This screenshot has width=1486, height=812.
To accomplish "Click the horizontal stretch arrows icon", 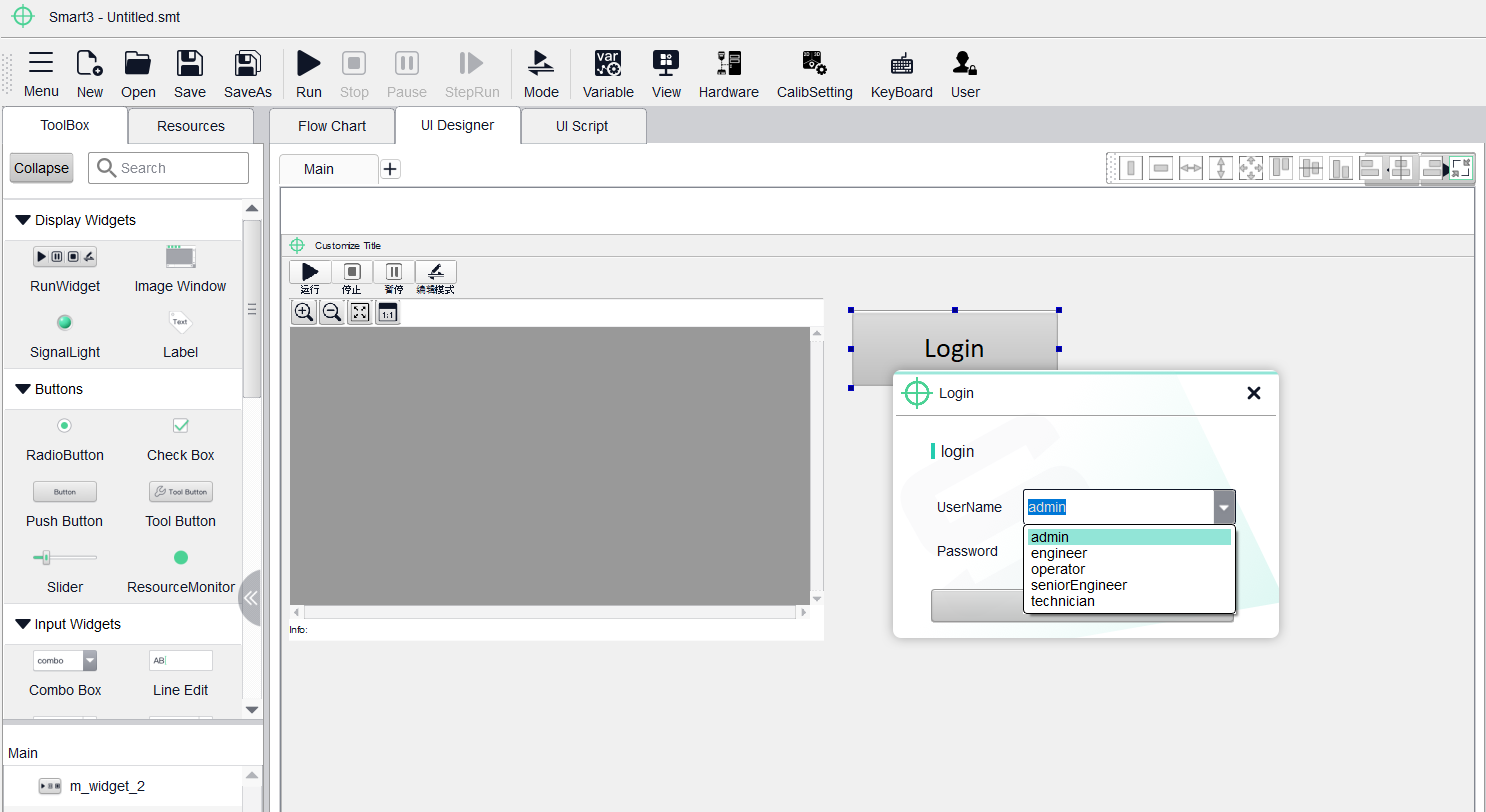I will [1191, 168].
